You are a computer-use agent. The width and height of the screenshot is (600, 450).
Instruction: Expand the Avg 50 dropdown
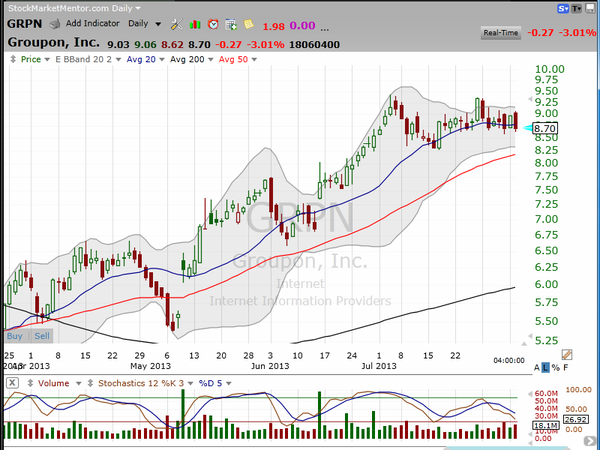click(254, 59)
